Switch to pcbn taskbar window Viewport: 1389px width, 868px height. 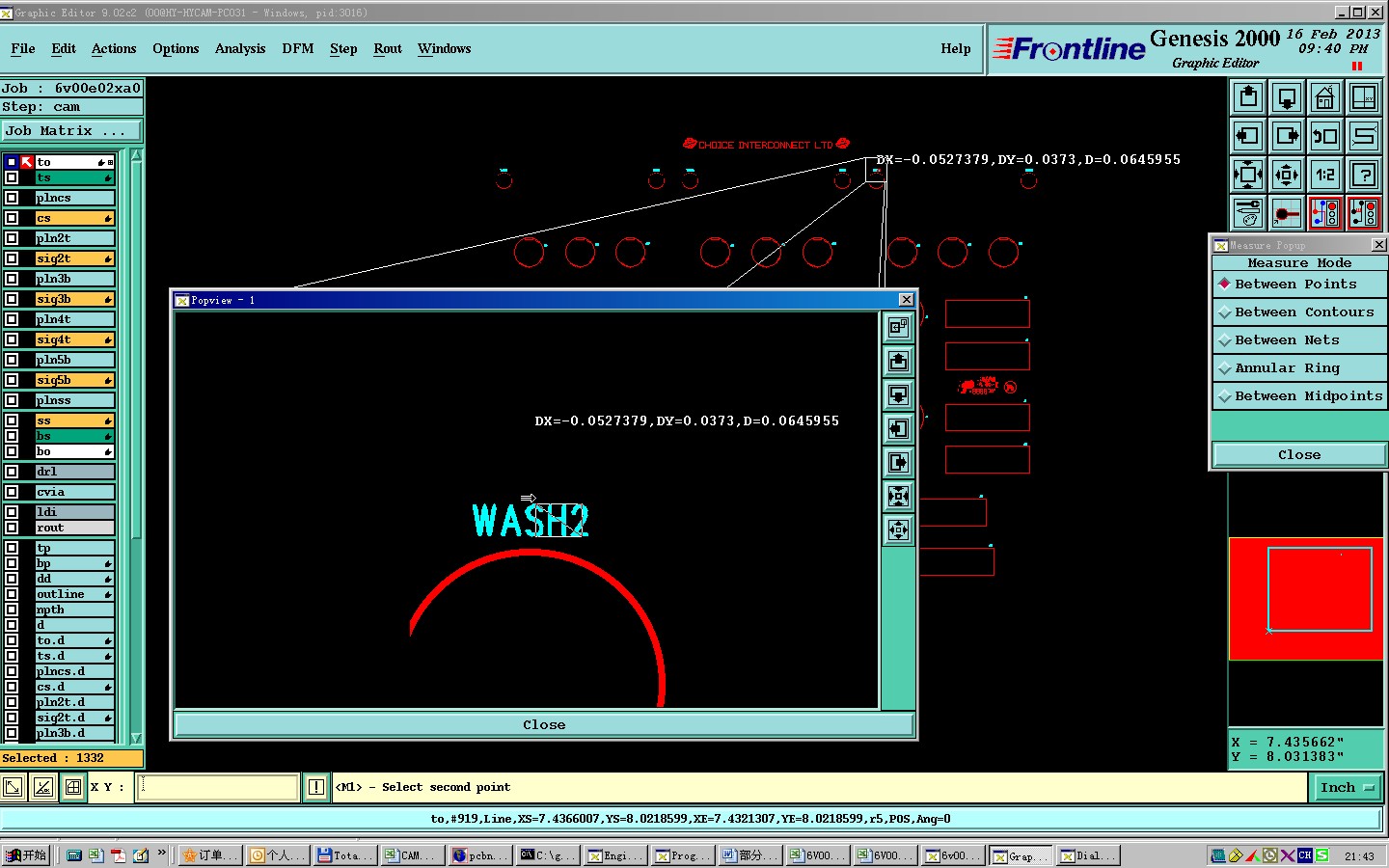tap(479, 855)
